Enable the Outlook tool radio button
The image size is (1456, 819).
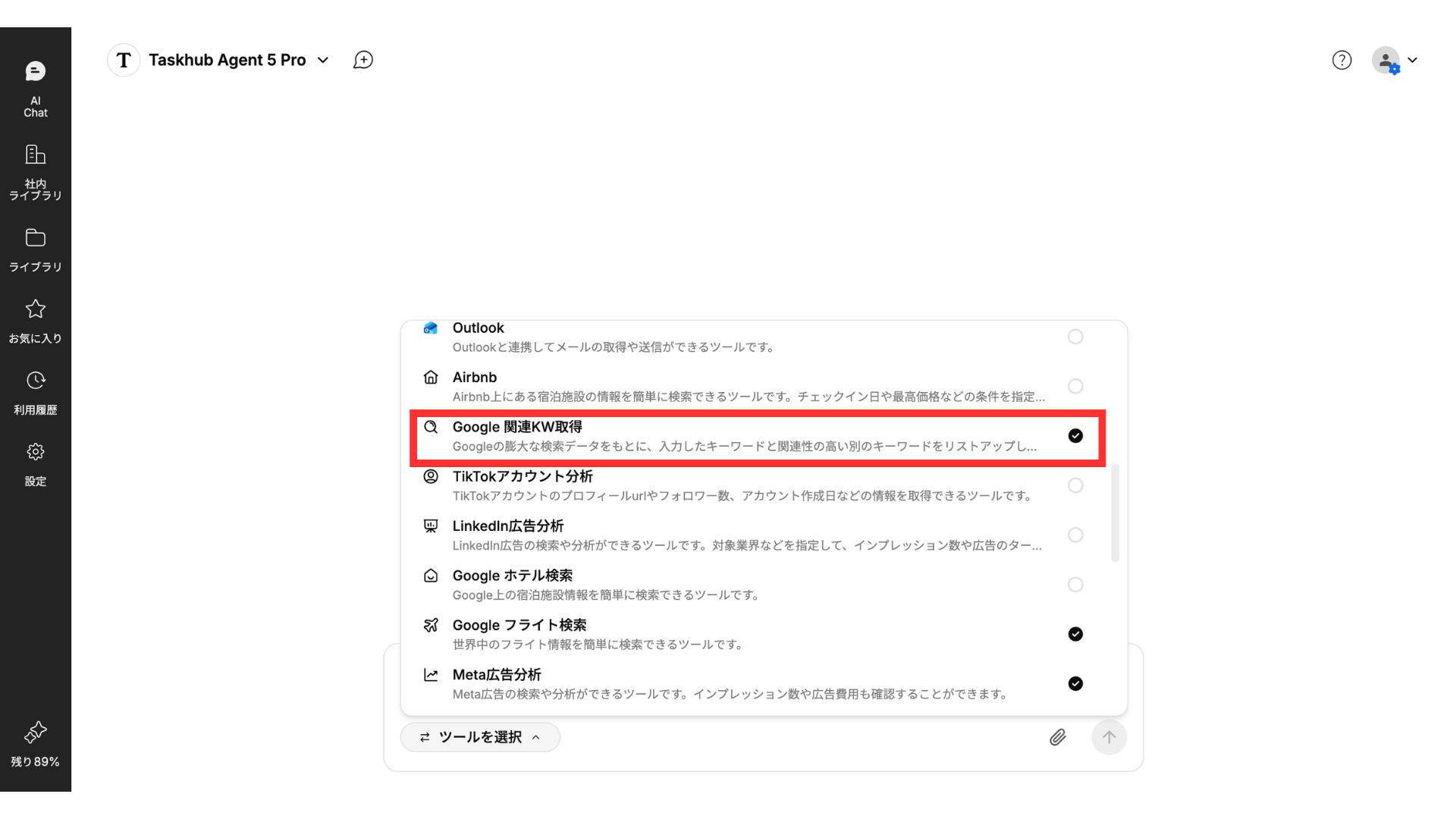pos(1075,337)
